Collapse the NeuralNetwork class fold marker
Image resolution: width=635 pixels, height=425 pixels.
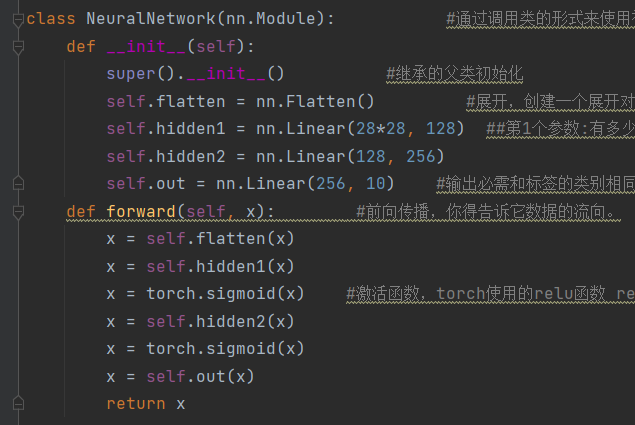(18, 19)
